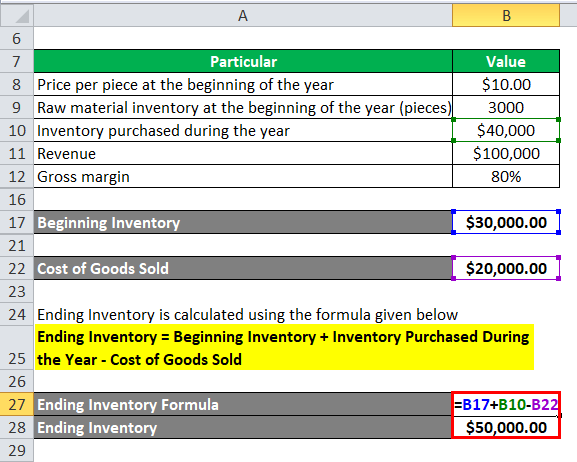
Task: Select row 28 header
Action: [17, 427]
